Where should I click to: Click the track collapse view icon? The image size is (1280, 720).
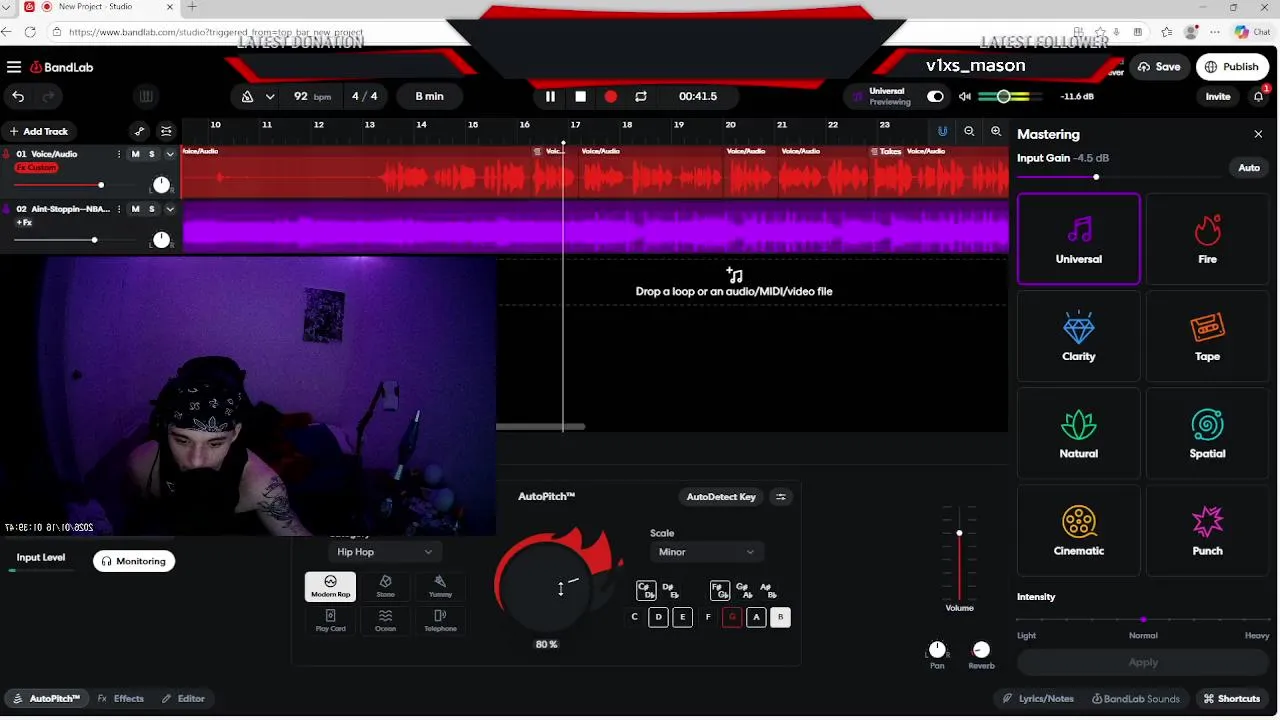click(166, 131)
